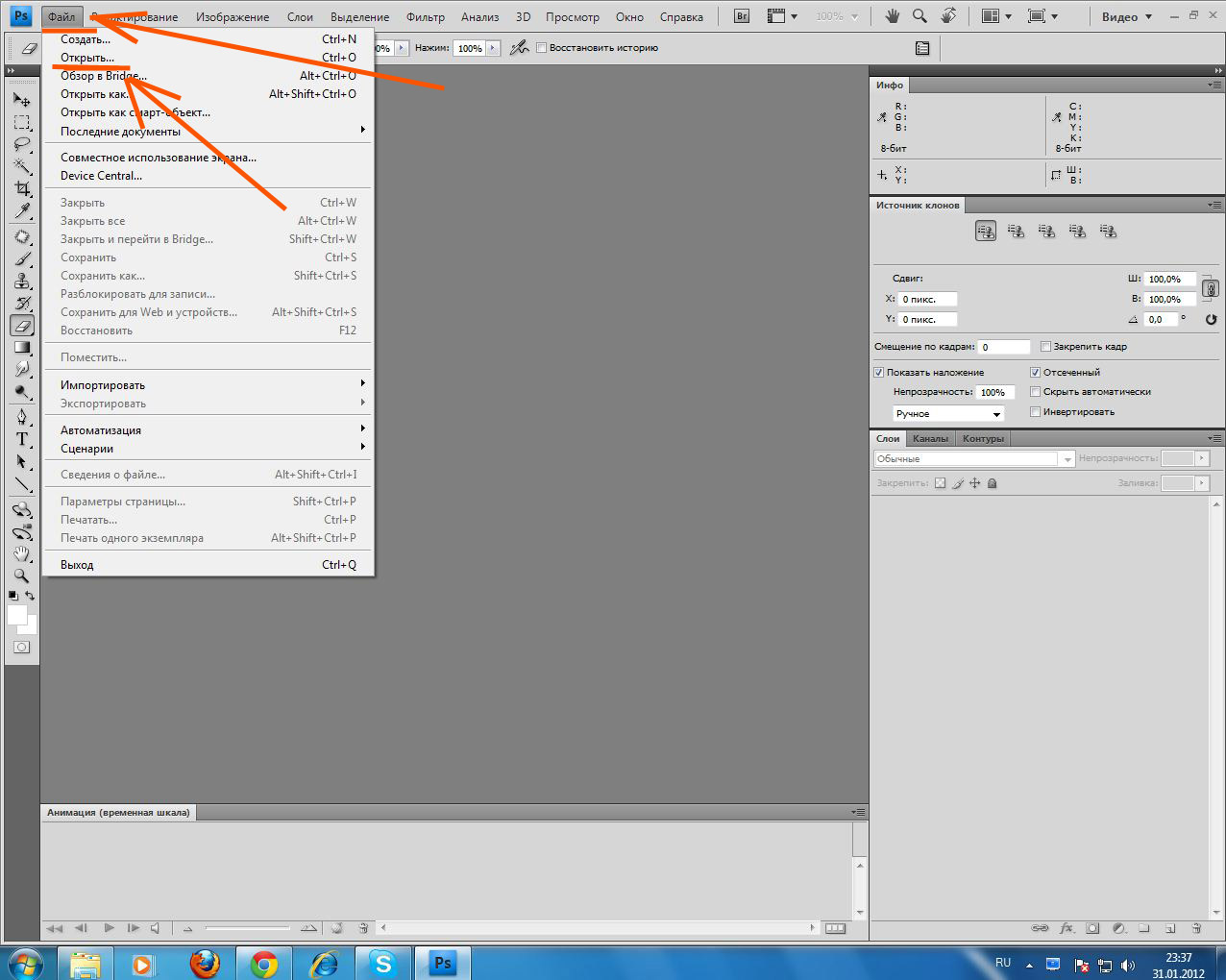Choose Выход from the File menu
Screen dimensions: 1226x980
(x=208, y=565)
